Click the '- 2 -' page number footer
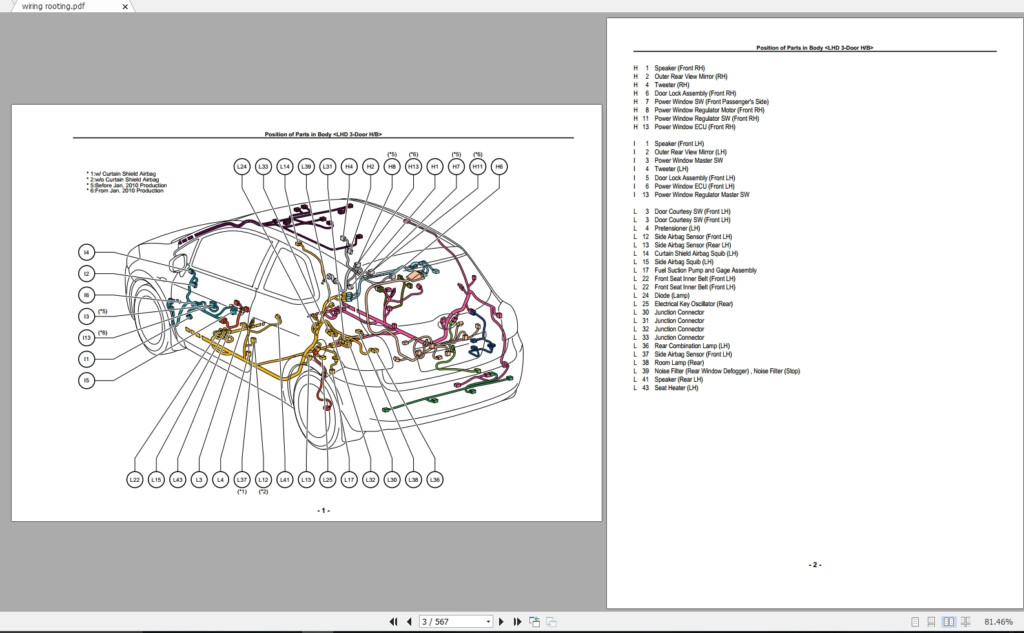Image resolution: width=1024 pixels, height=633 pixels. point(815,565)
